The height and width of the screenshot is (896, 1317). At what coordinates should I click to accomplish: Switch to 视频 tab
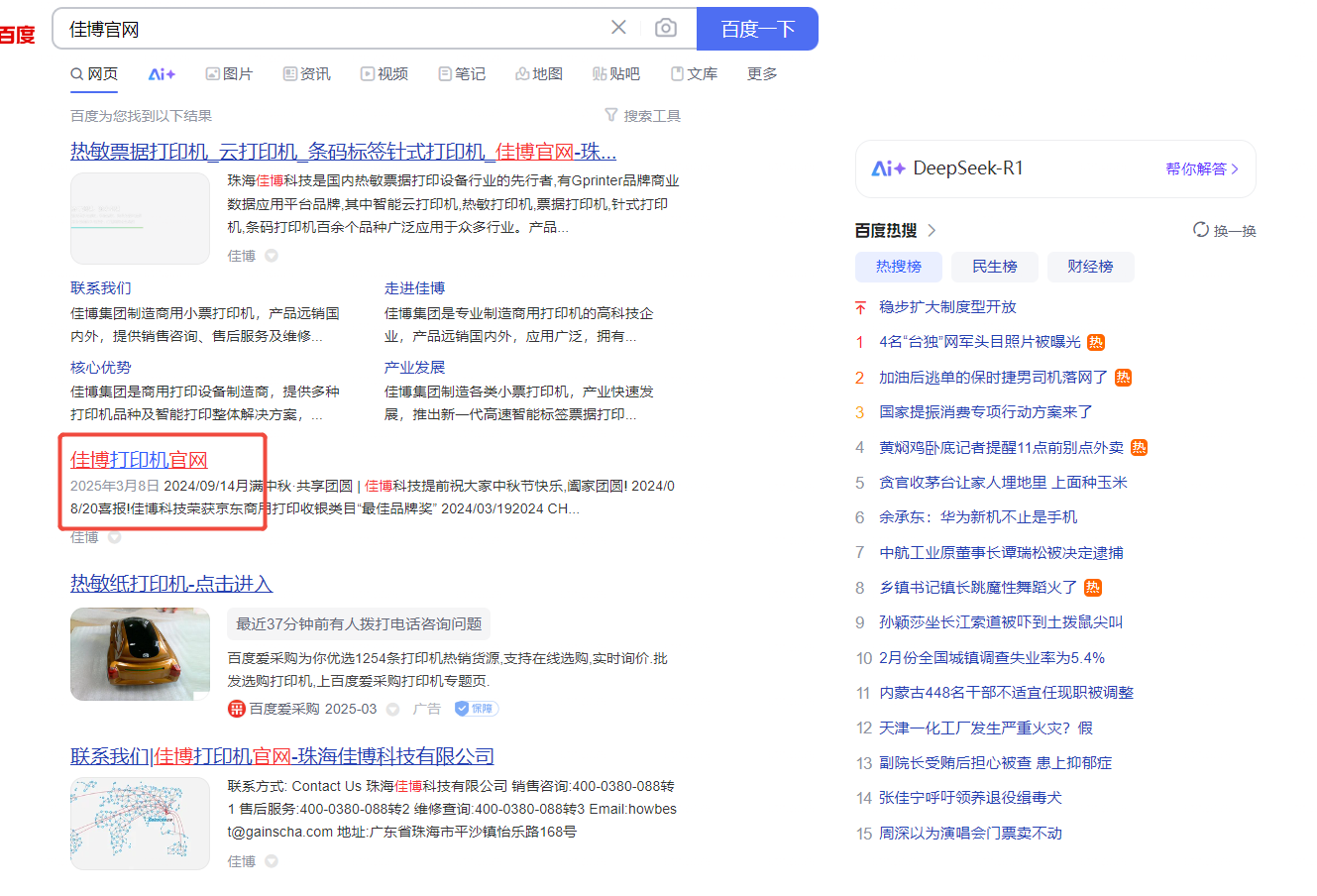(384, 73)
